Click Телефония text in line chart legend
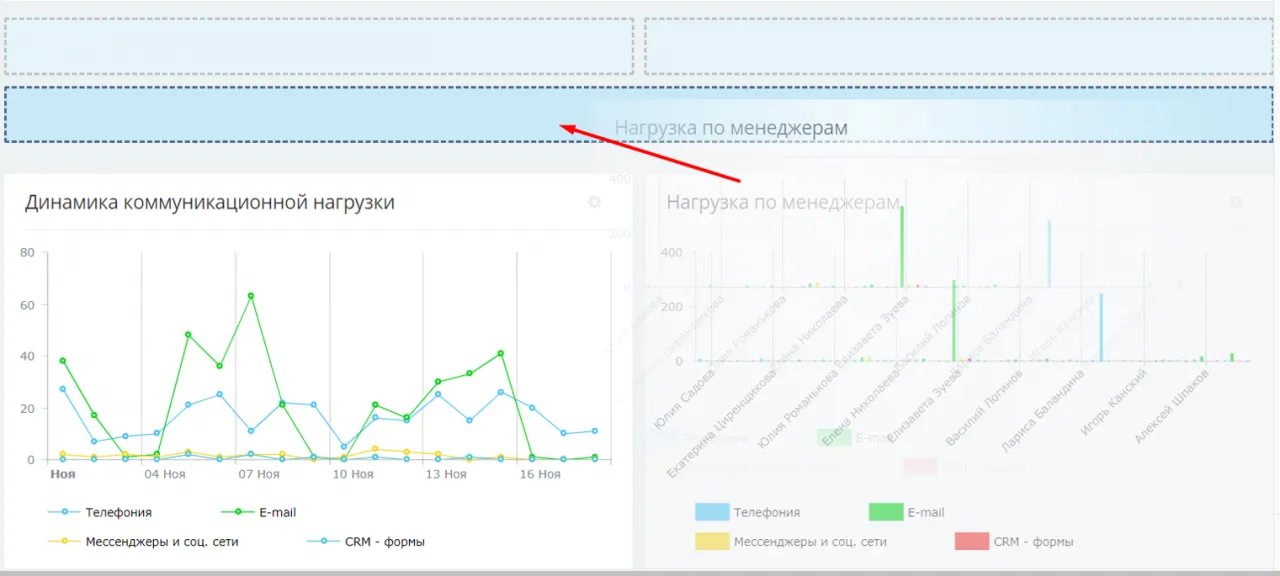 click(x=118, y=512)
